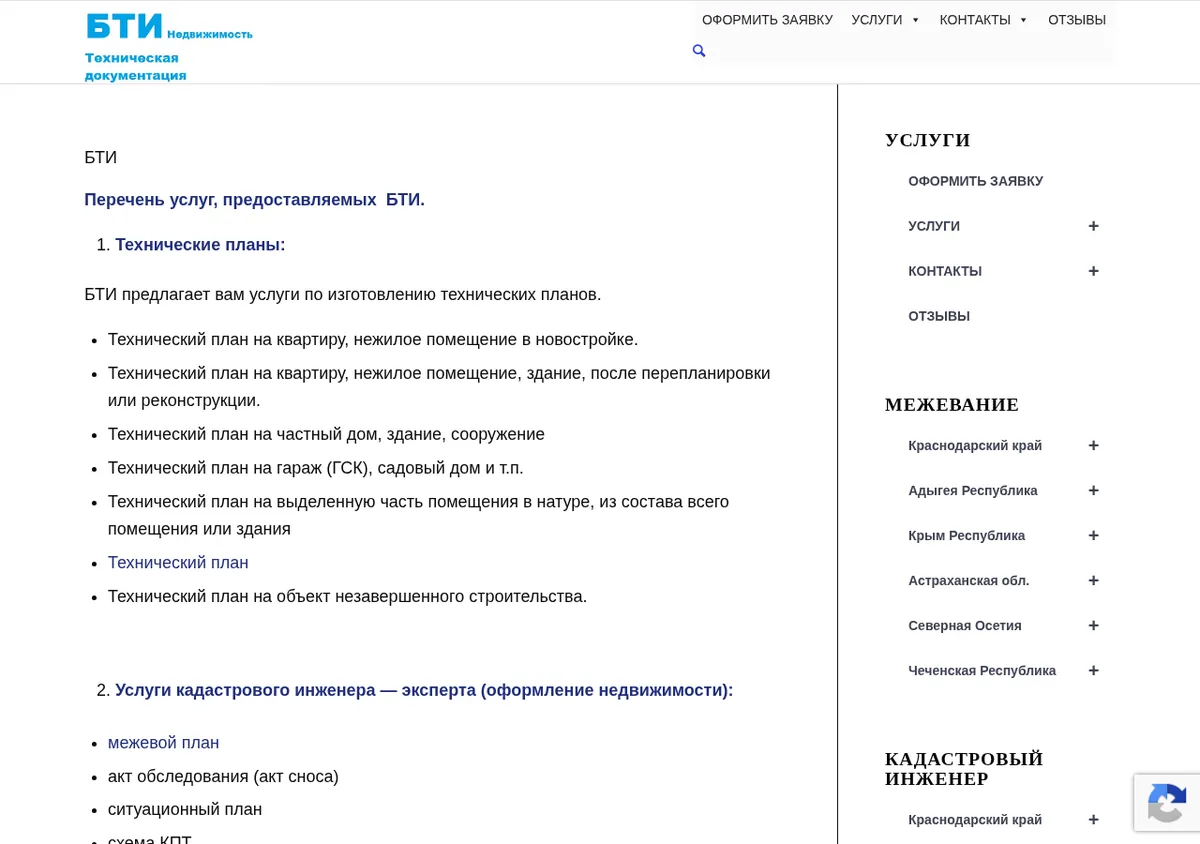Image resolution: width=1200 pixels, height=844 pixels.
Task: Expand Адыгея Республика plus icon
Action: pos(1093,491)
